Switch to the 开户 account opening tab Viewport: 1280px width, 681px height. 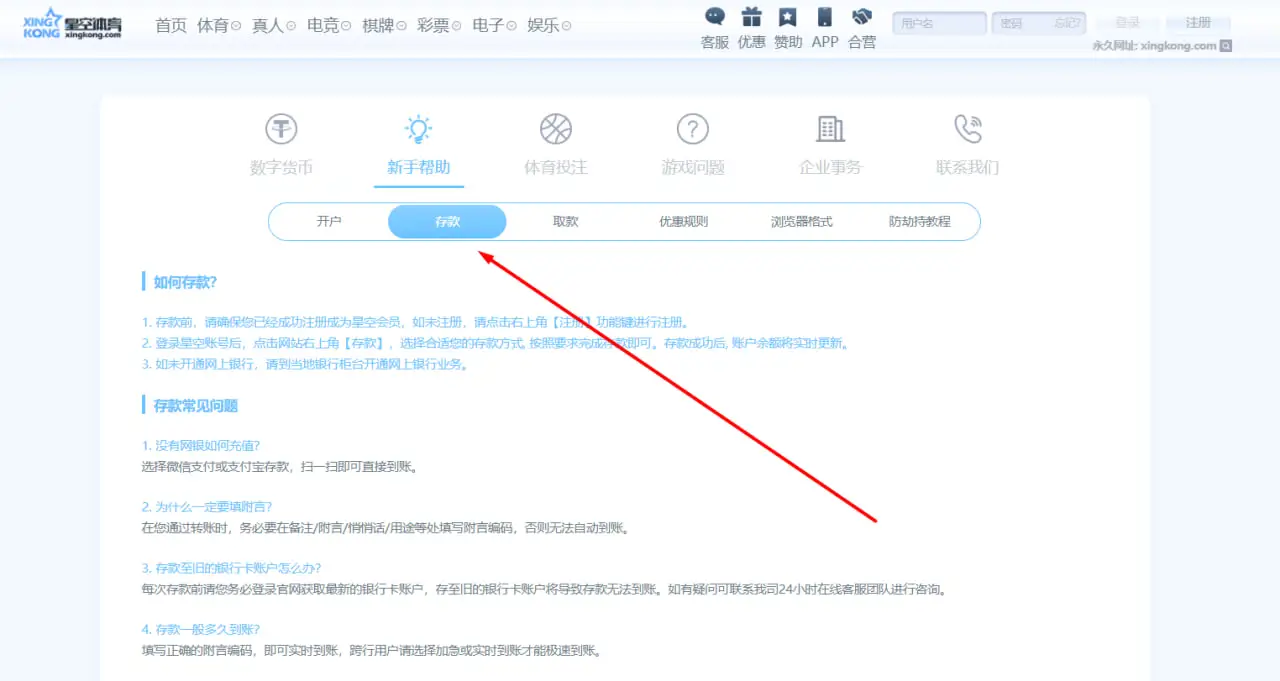[x=329, y=222]
